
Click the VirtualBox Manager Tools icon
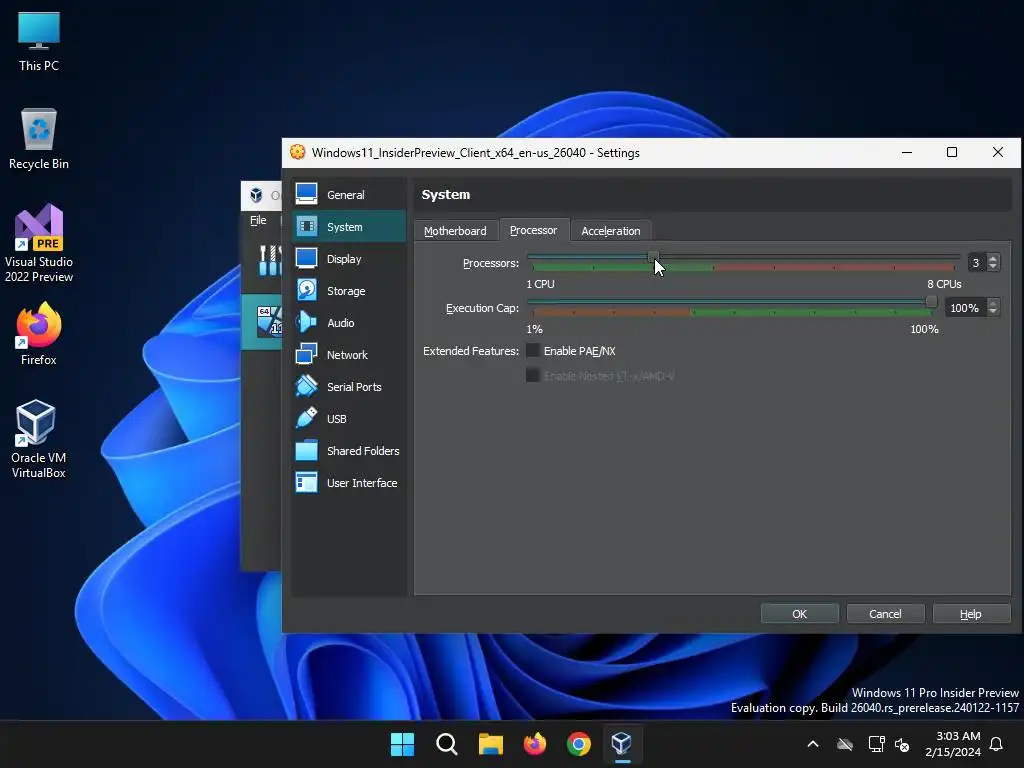pyautogui.click(x=269, y=260)
